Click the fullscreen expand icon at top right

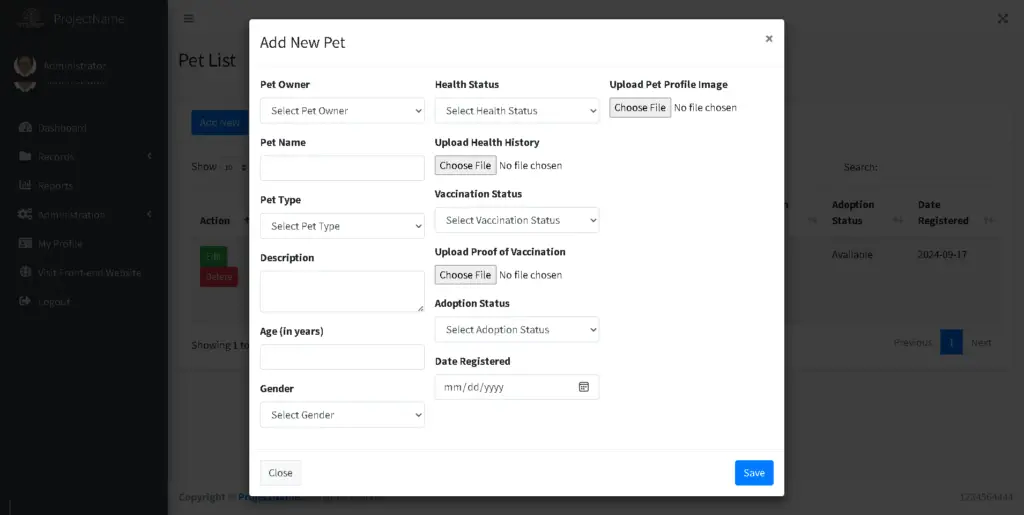tap(1002, 18)
